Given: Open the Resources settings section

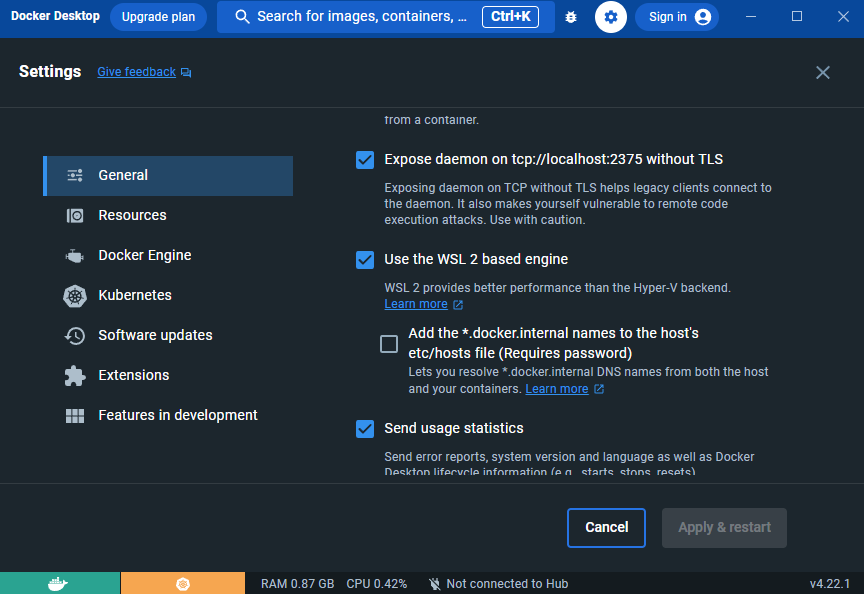Looking at the screenshot, I should tap(168, 215).
